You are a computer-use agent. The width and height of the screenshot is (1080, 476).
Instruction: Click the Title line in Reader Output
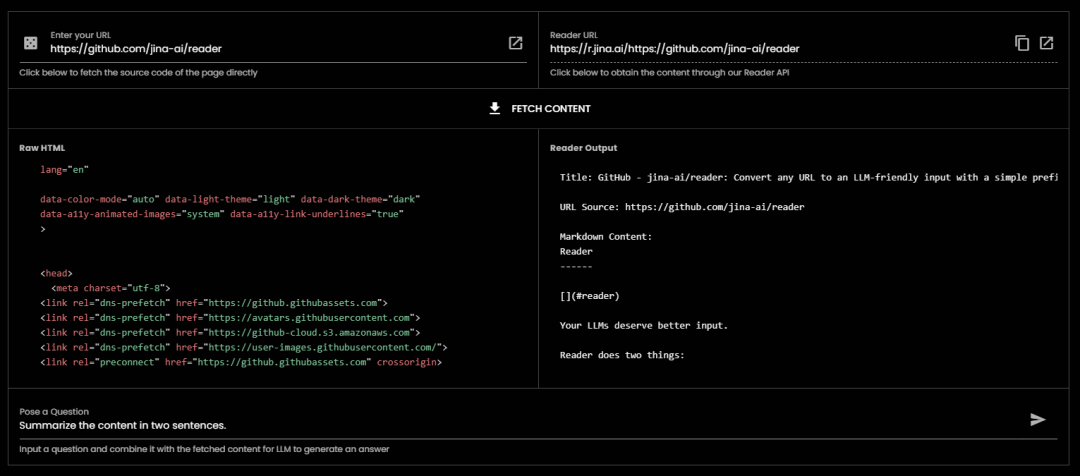pos(809,177)
